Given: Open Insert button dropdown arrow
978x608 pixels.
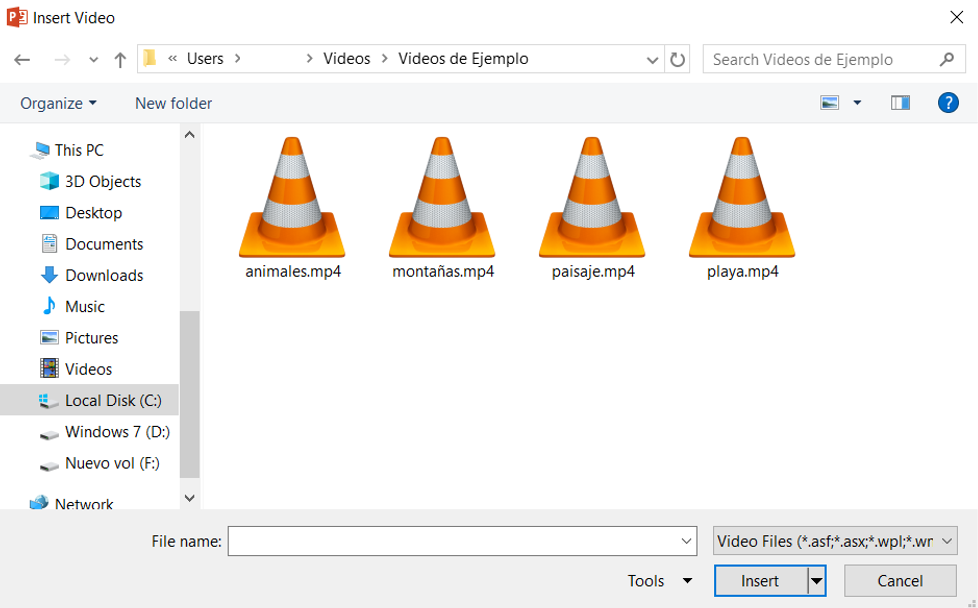Looking at the screenshot, I should (816, 581).
